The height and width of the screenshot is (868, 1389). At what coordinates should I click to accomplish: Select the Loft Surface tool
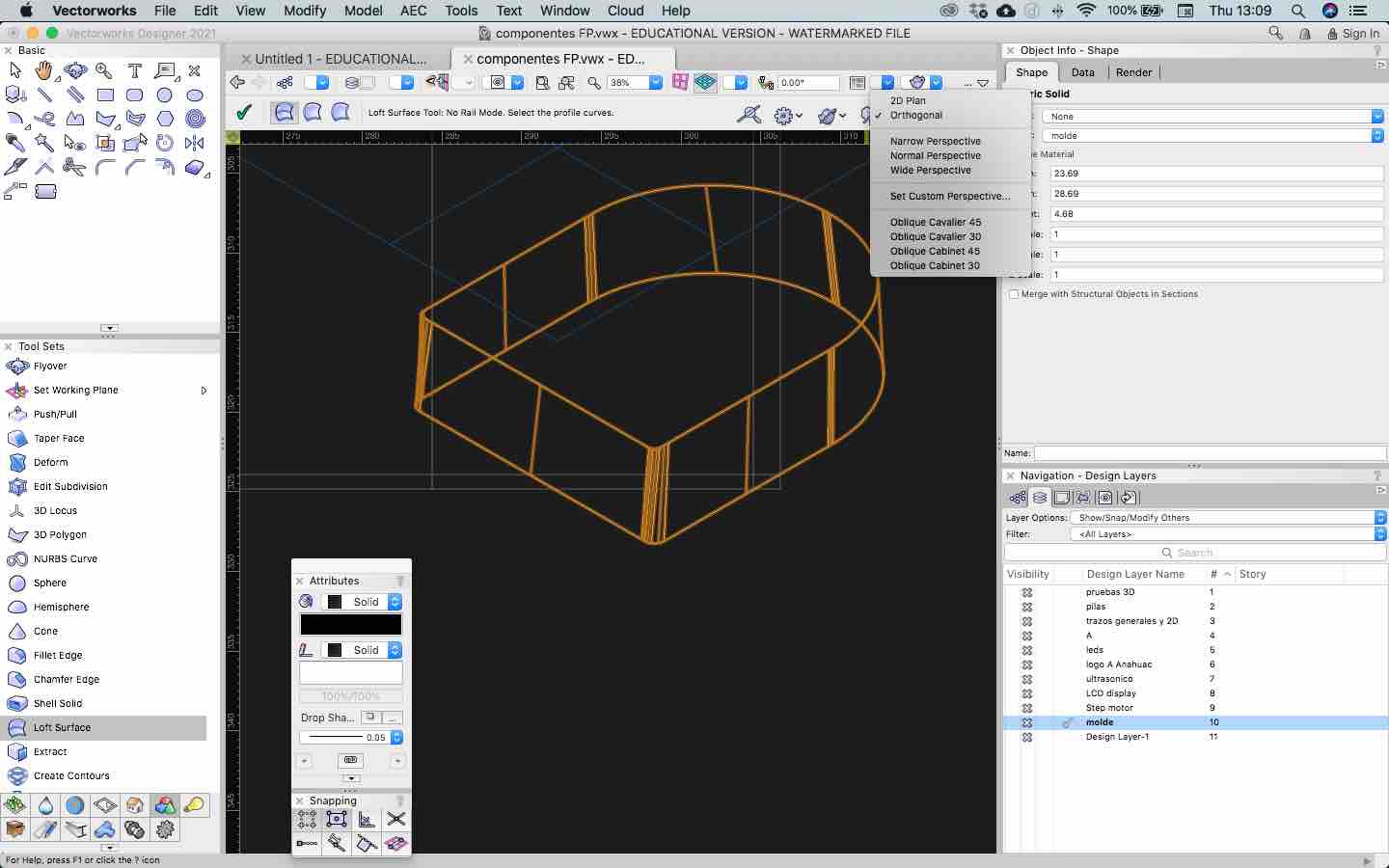62,727
